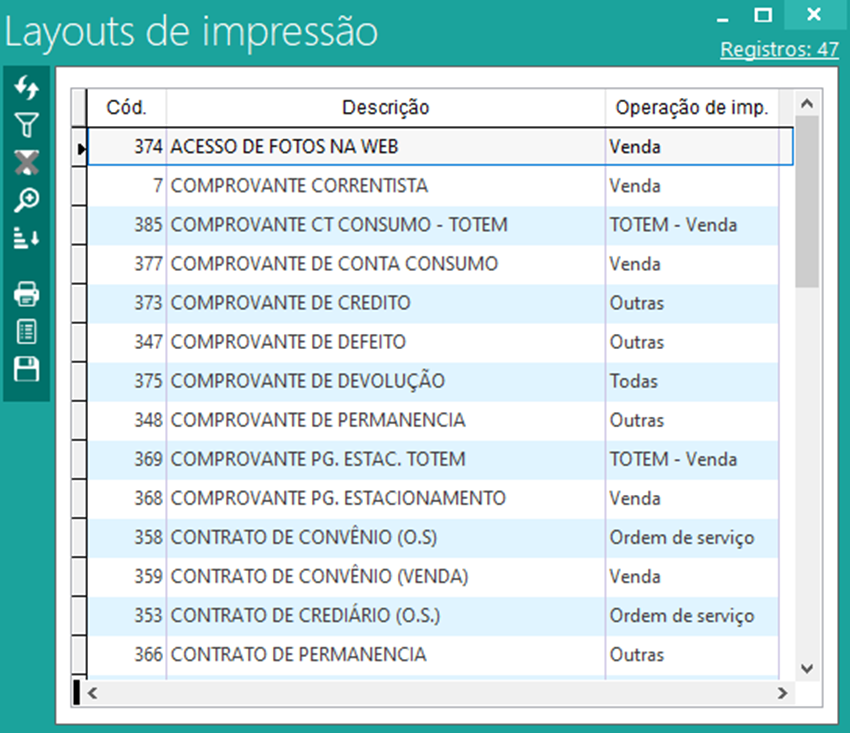Maximize the Layouts de impressão window

coord(763,14)
